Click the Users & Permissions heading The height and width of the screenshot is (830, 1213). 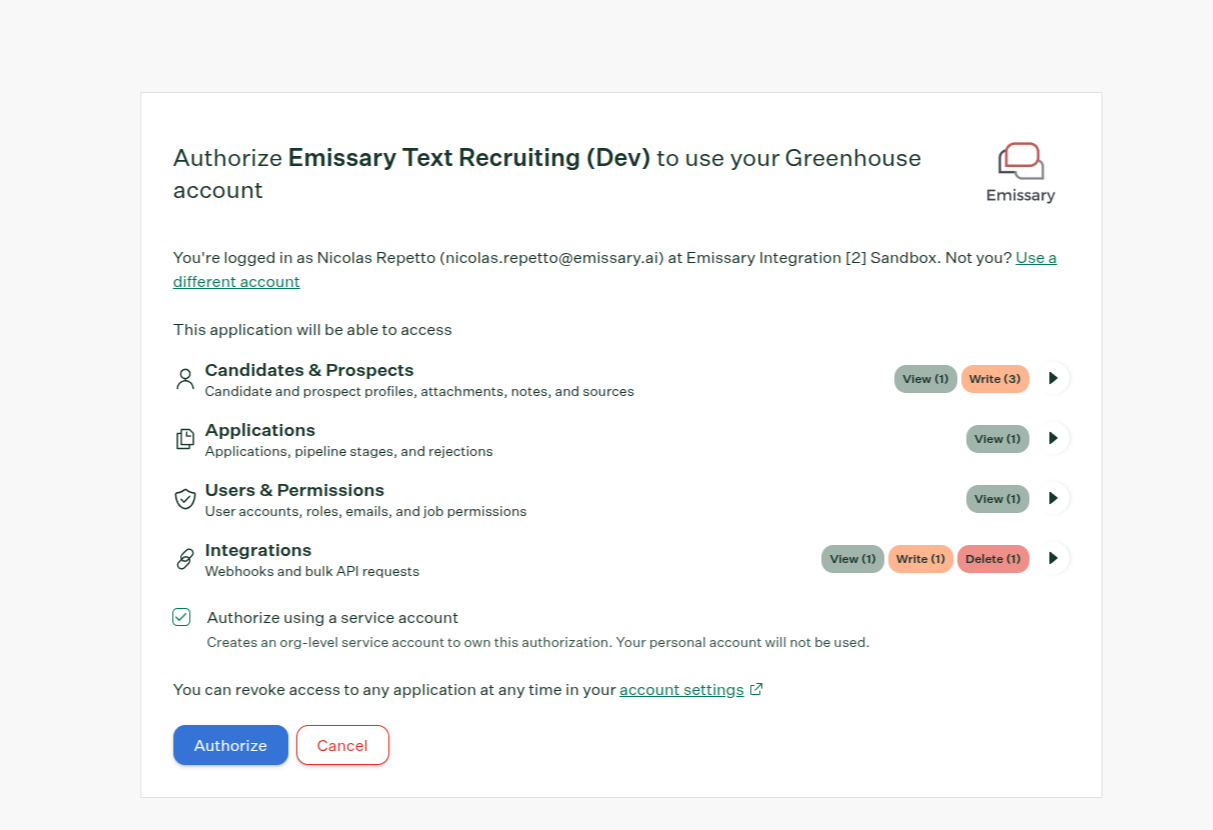tap(295, 490)
